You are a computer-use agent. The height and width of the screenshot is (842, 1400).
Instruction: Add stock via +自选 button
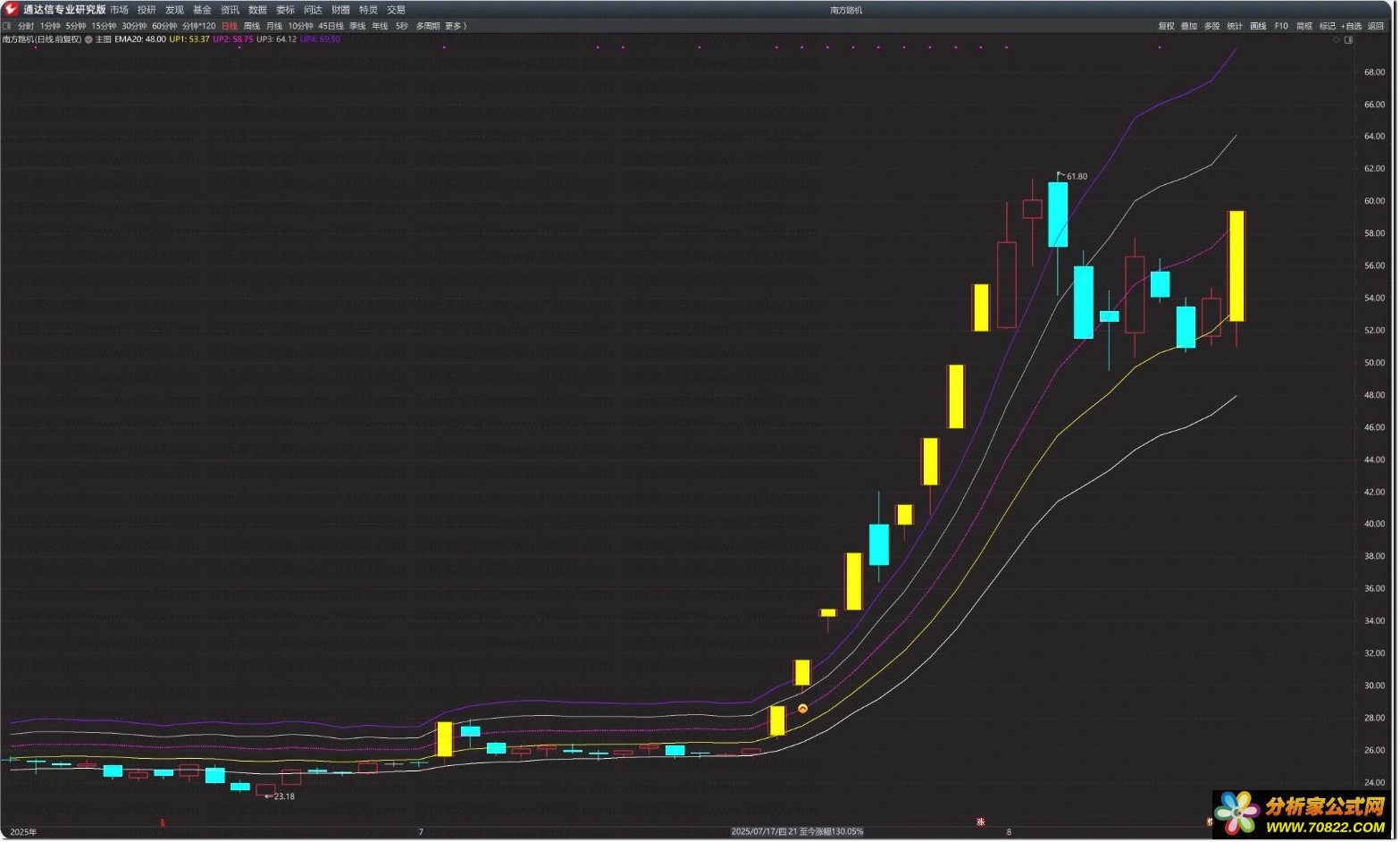point(1352,26)
